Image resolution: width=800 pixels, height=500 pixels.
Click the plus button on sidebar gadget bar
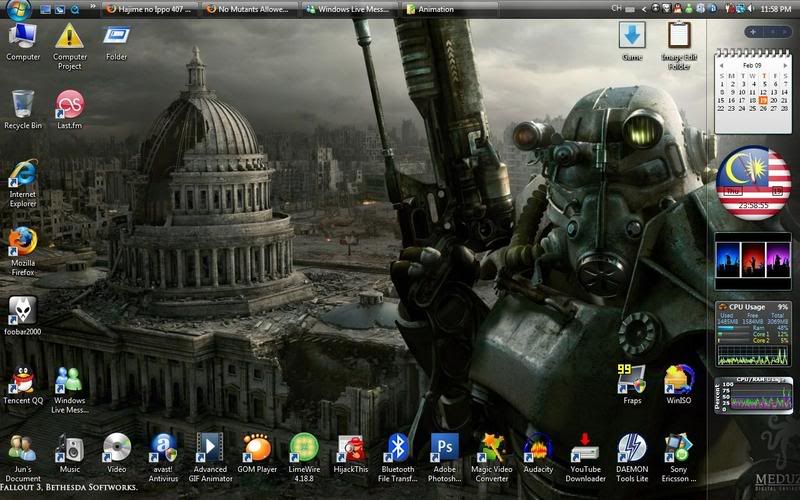[753, 32]
